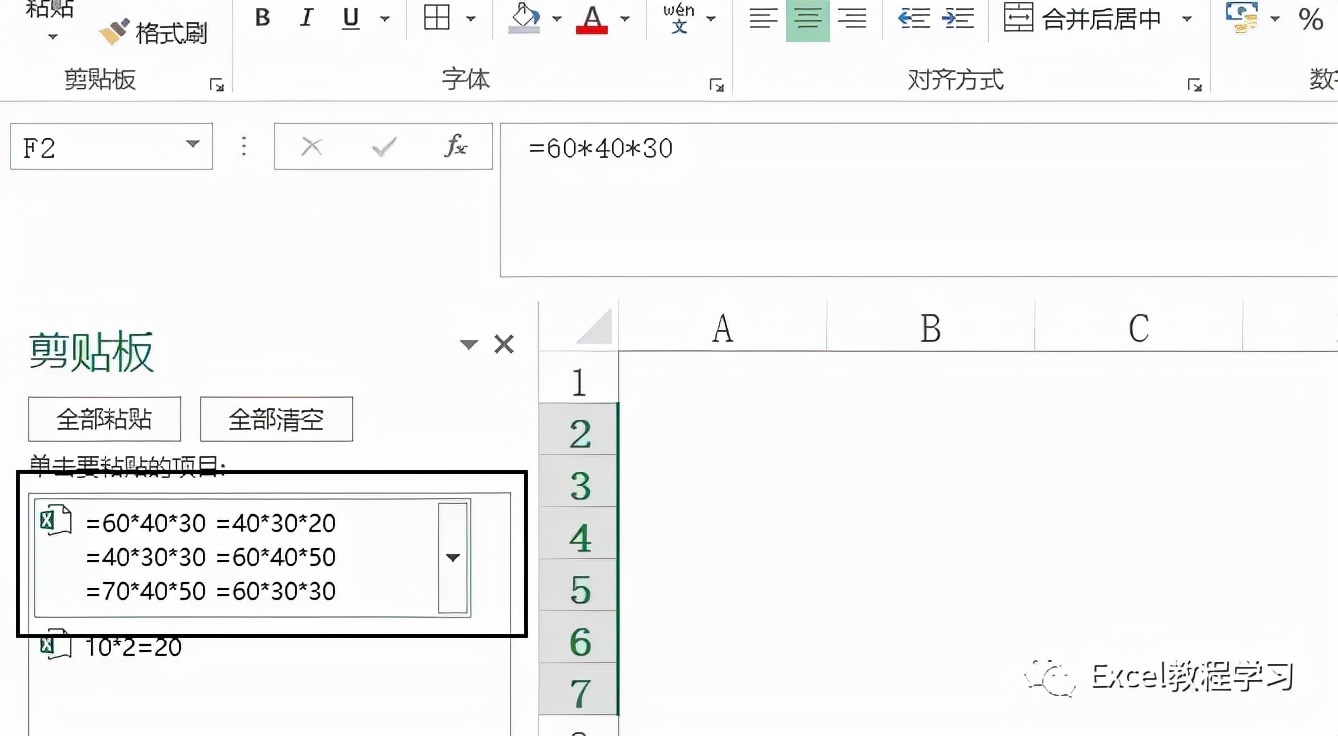Apply percent style number format
1338x736 pixels.
[1311, 18]
